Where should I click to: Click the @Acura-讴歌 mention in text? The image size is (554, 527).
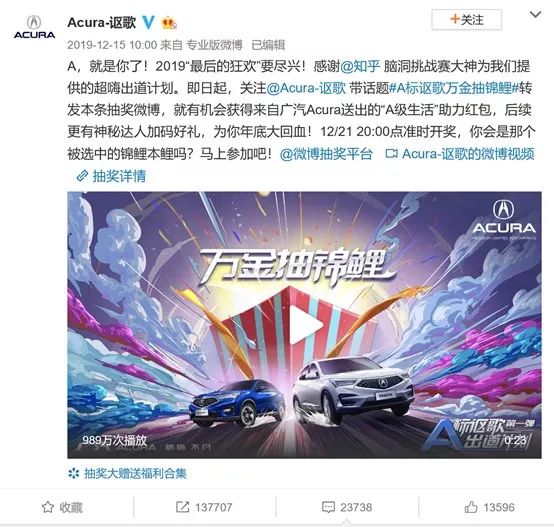[306, 88]
